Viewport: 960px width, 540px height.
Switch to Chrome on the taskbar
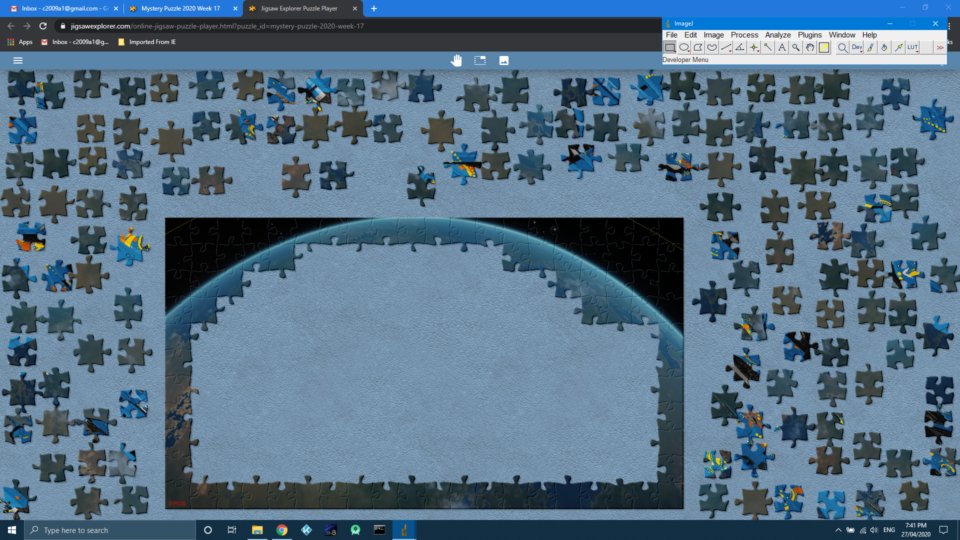282,530
